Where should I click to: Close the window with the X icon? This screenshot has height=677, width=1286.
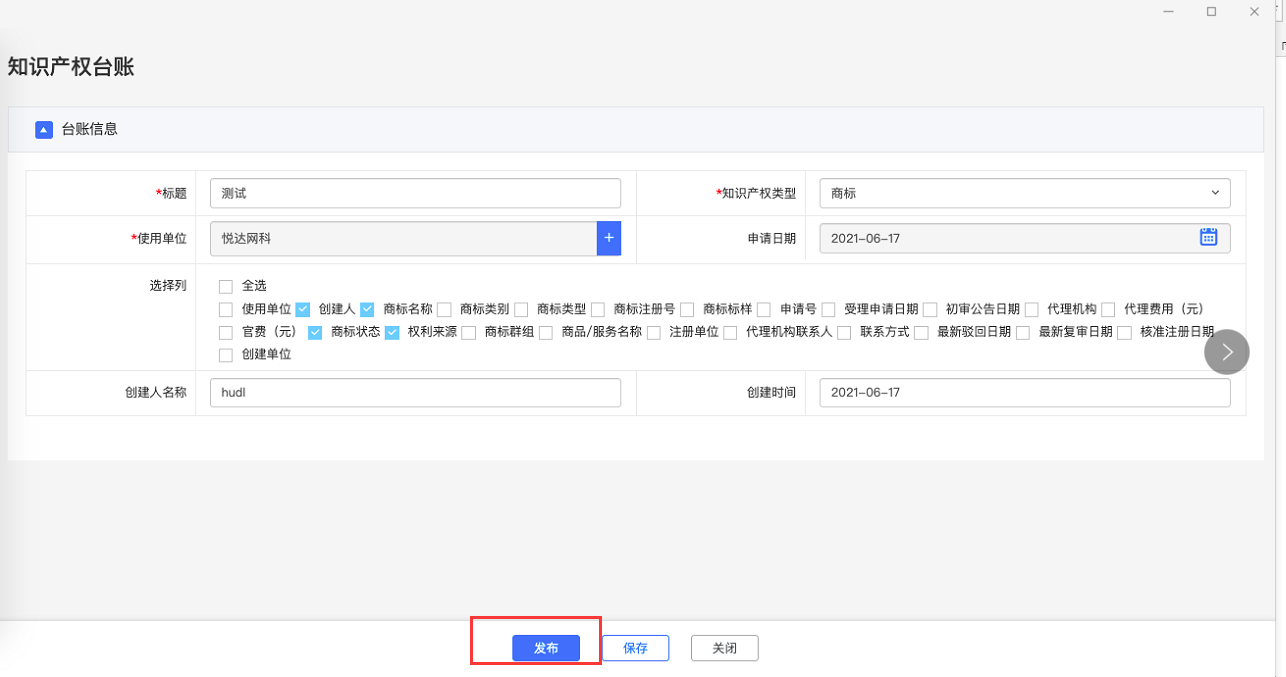[1254, 12]
